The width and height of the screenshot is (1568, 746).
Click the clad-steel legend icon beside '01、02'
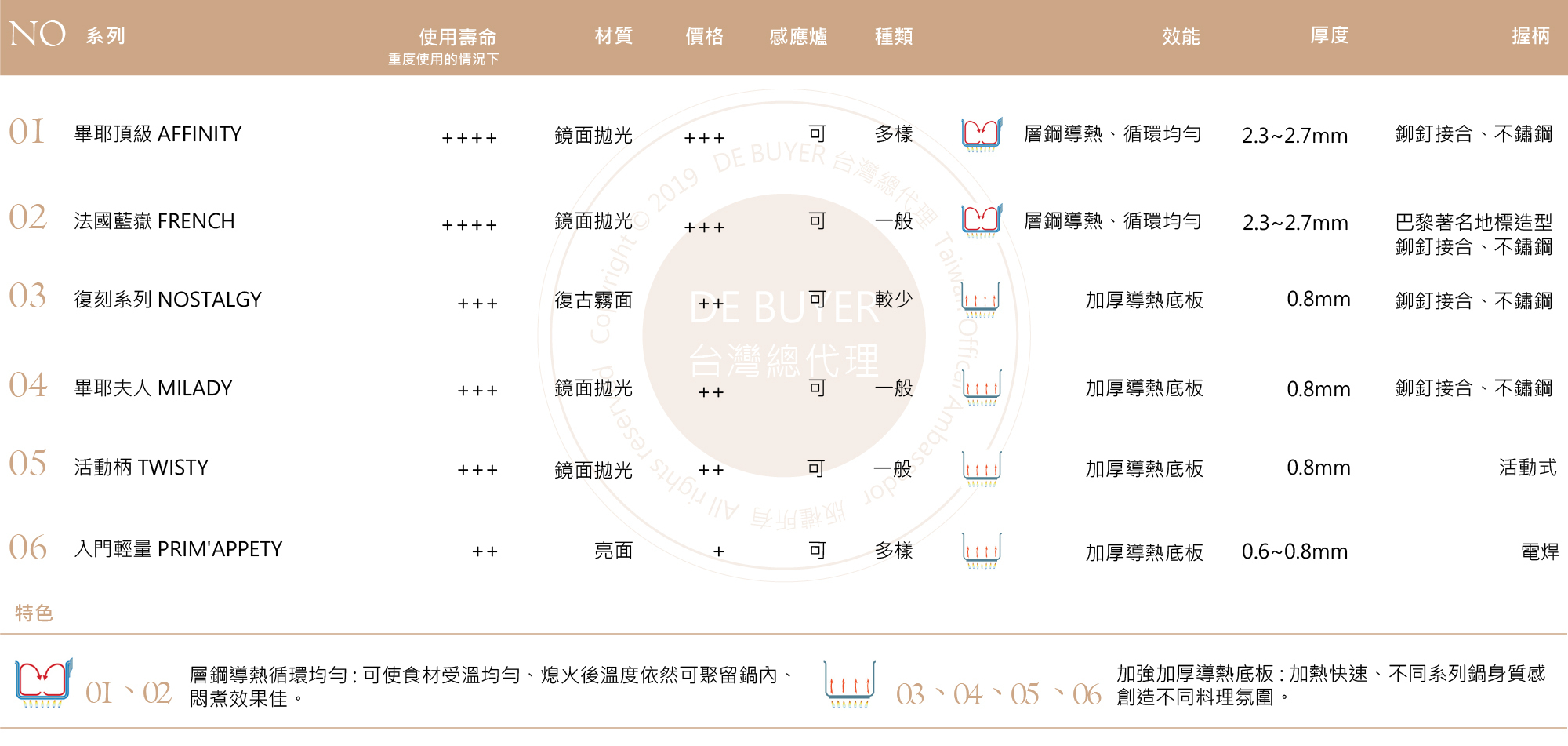click(x=44, y=683)
